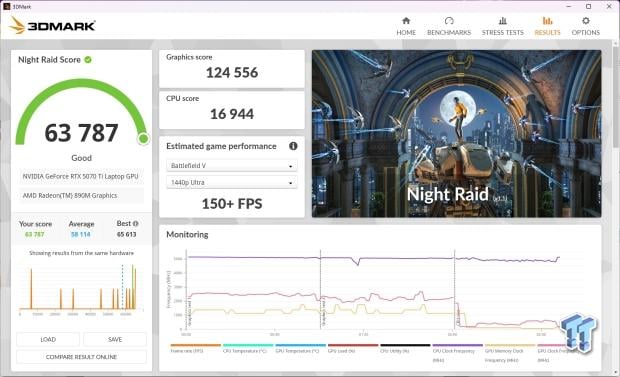This screenshot has height=377, width=620.
Task: Click the CPU score value 16 944
Action: tap(232, 114)
